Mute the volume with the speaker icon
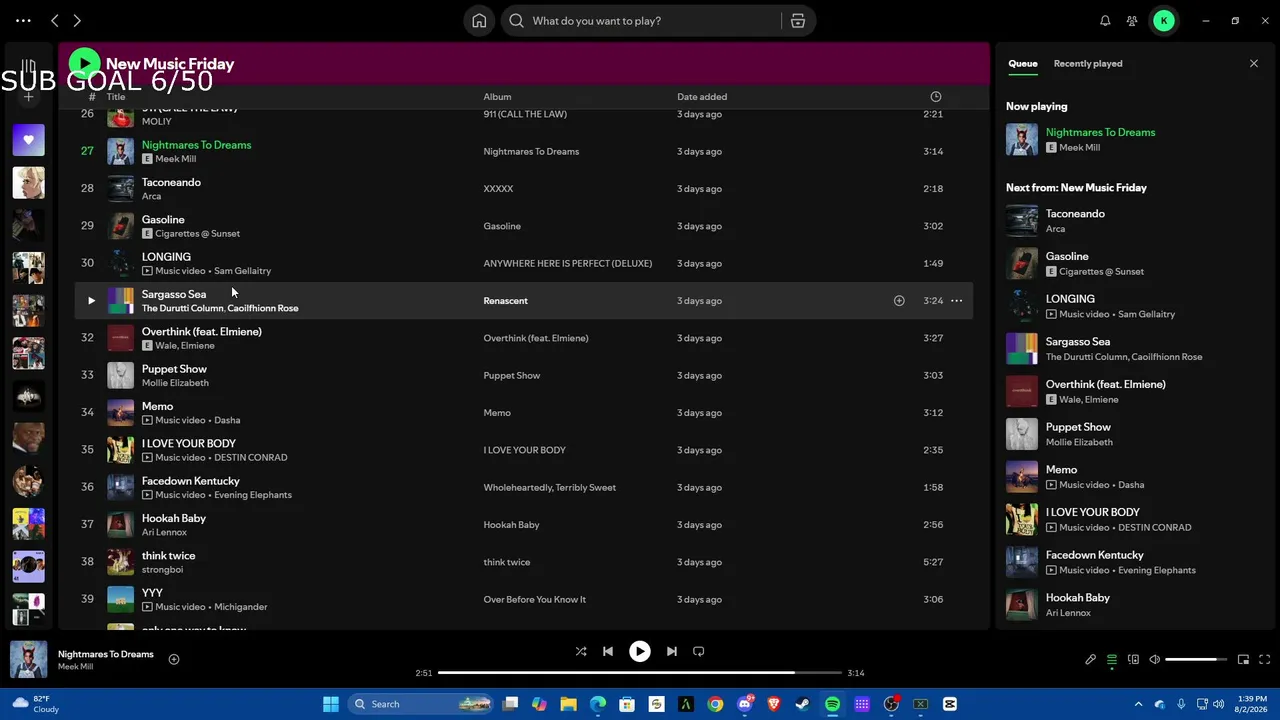The image size is (1280, 720). 1154,659
